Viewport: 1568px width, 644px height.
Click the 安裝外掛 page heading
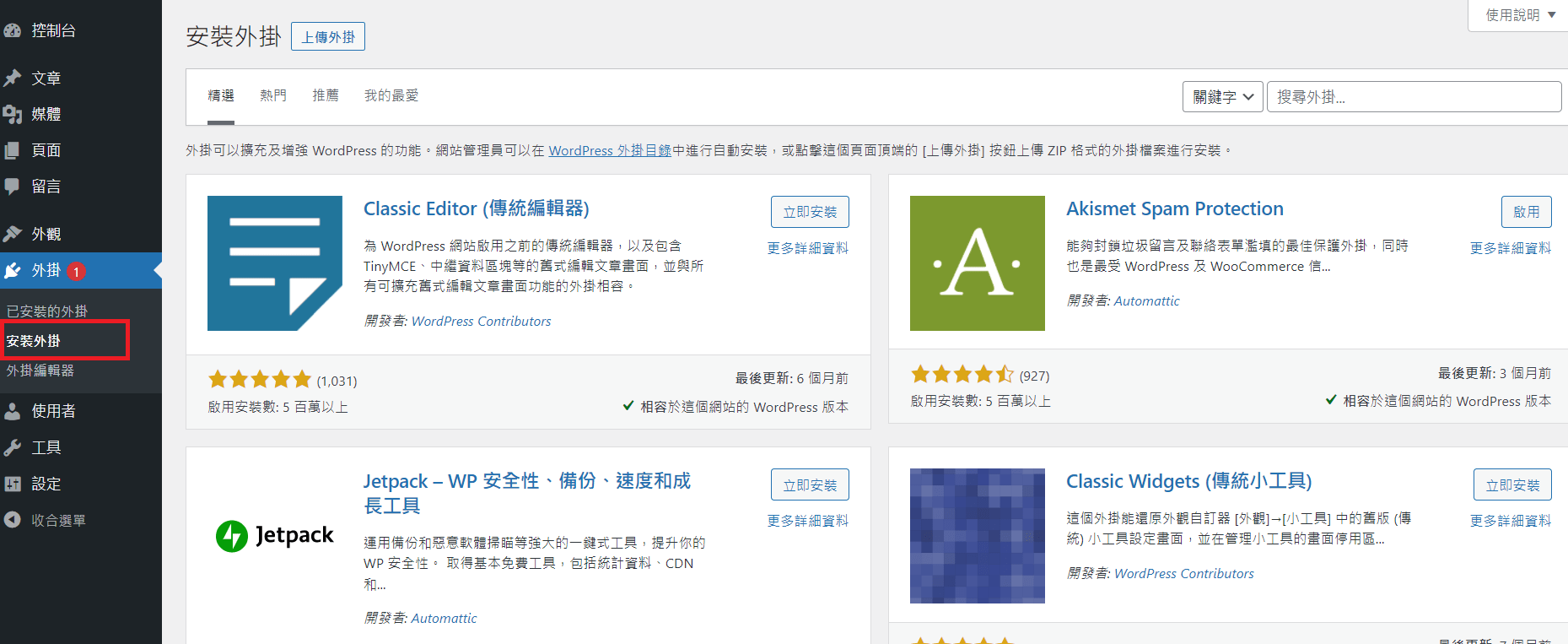point(234,36)
